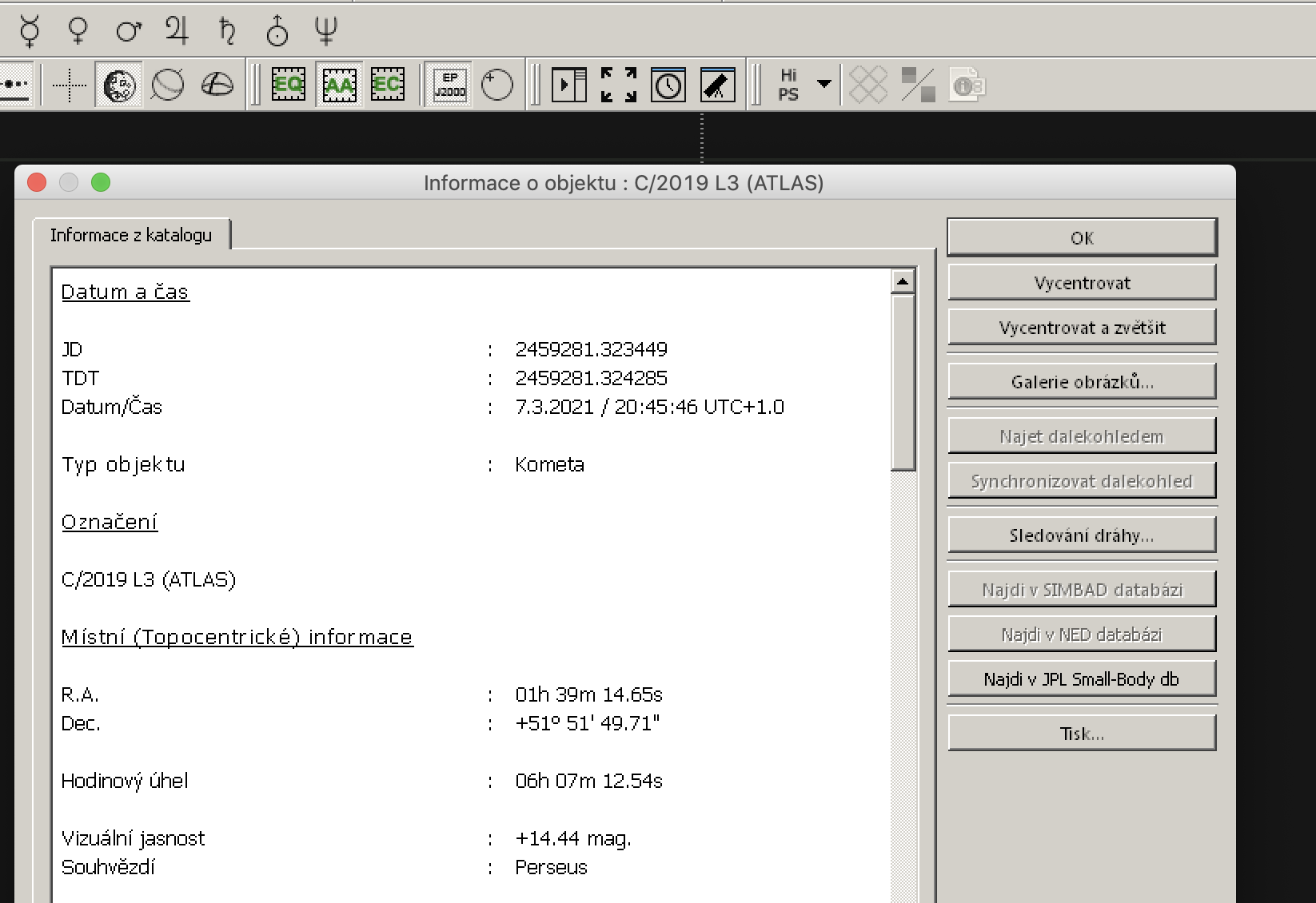Image resolution: width=1316 pixels, height=903 pixels.
Task: Toggle the EC ecliptic grid
Action: 388,85
